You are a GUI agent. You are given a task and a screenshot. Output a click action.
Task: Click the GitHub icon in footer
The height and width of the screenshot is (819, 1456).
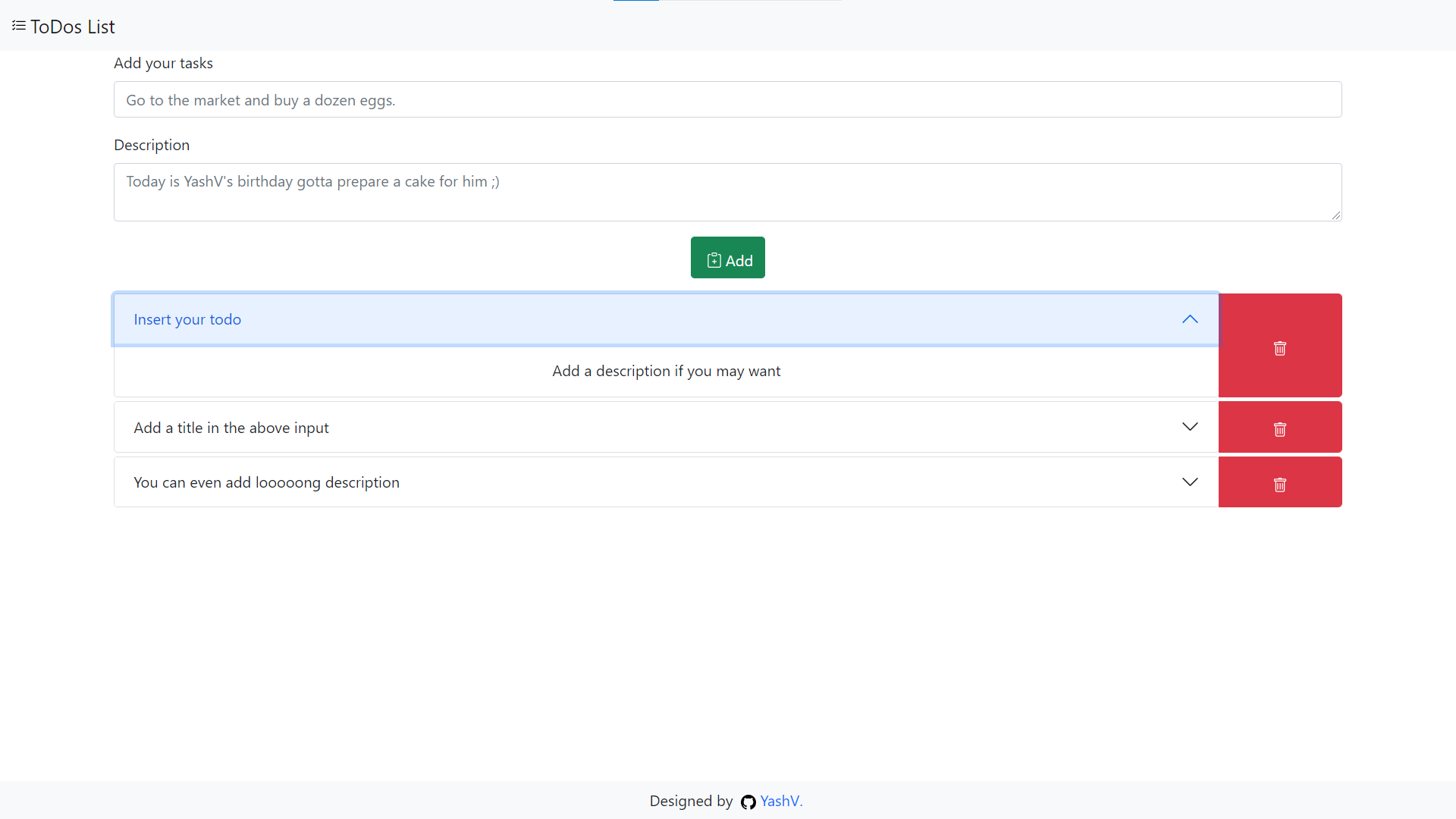click(748, 802)
